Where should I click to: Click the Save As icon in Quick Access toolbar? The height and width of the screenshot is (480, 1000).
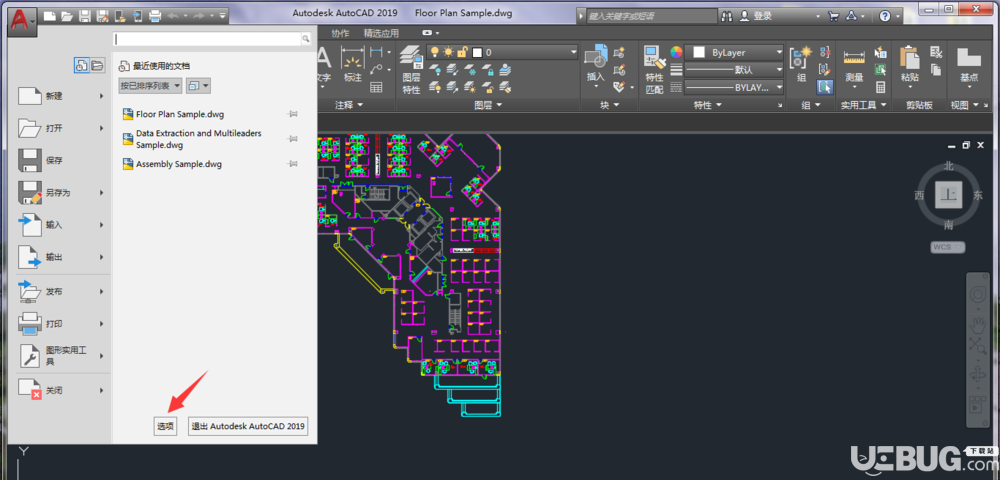tap(102, 16)
